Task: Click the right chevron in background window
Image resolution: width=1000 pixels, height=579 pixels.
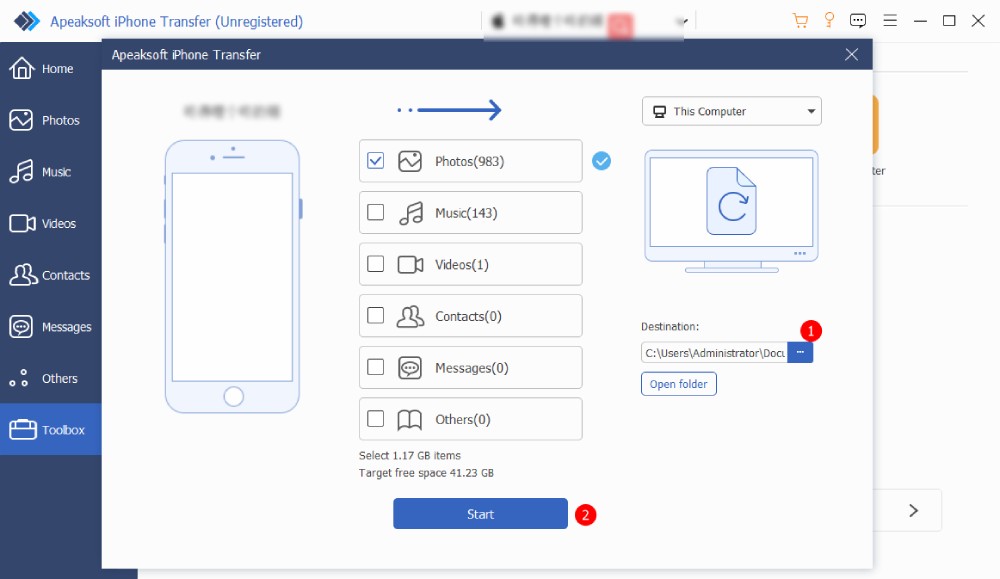Action: [913, 510]
